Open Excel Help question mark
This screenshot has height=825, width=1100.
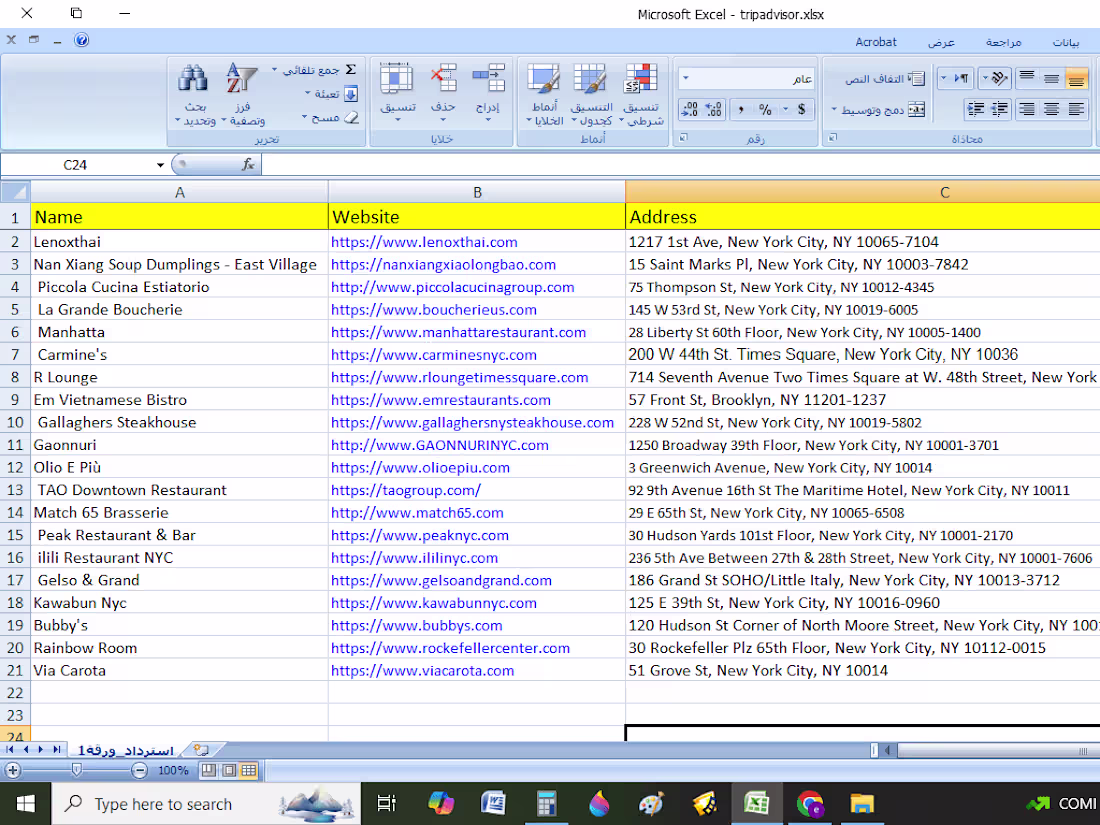pos(81,40)
